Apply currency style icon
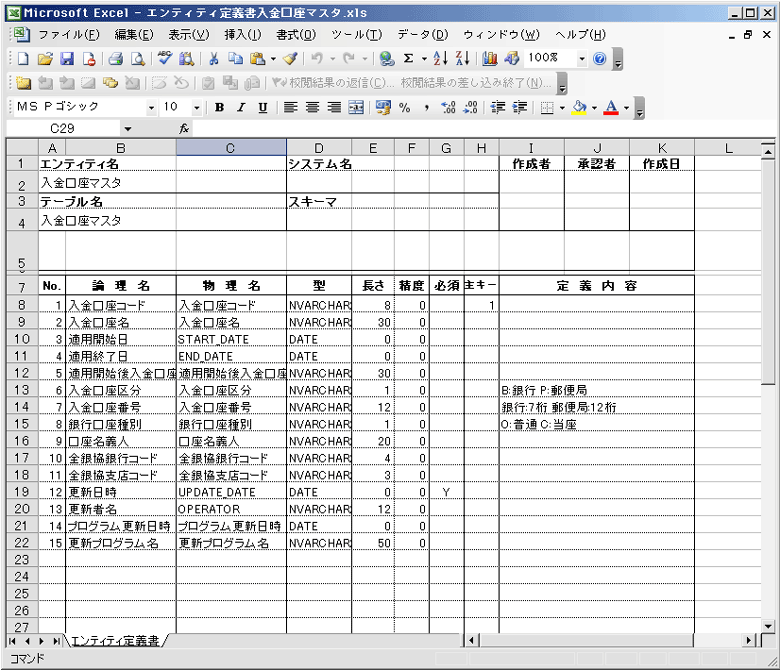Screen dimensions: 780x670 (383, 107)
